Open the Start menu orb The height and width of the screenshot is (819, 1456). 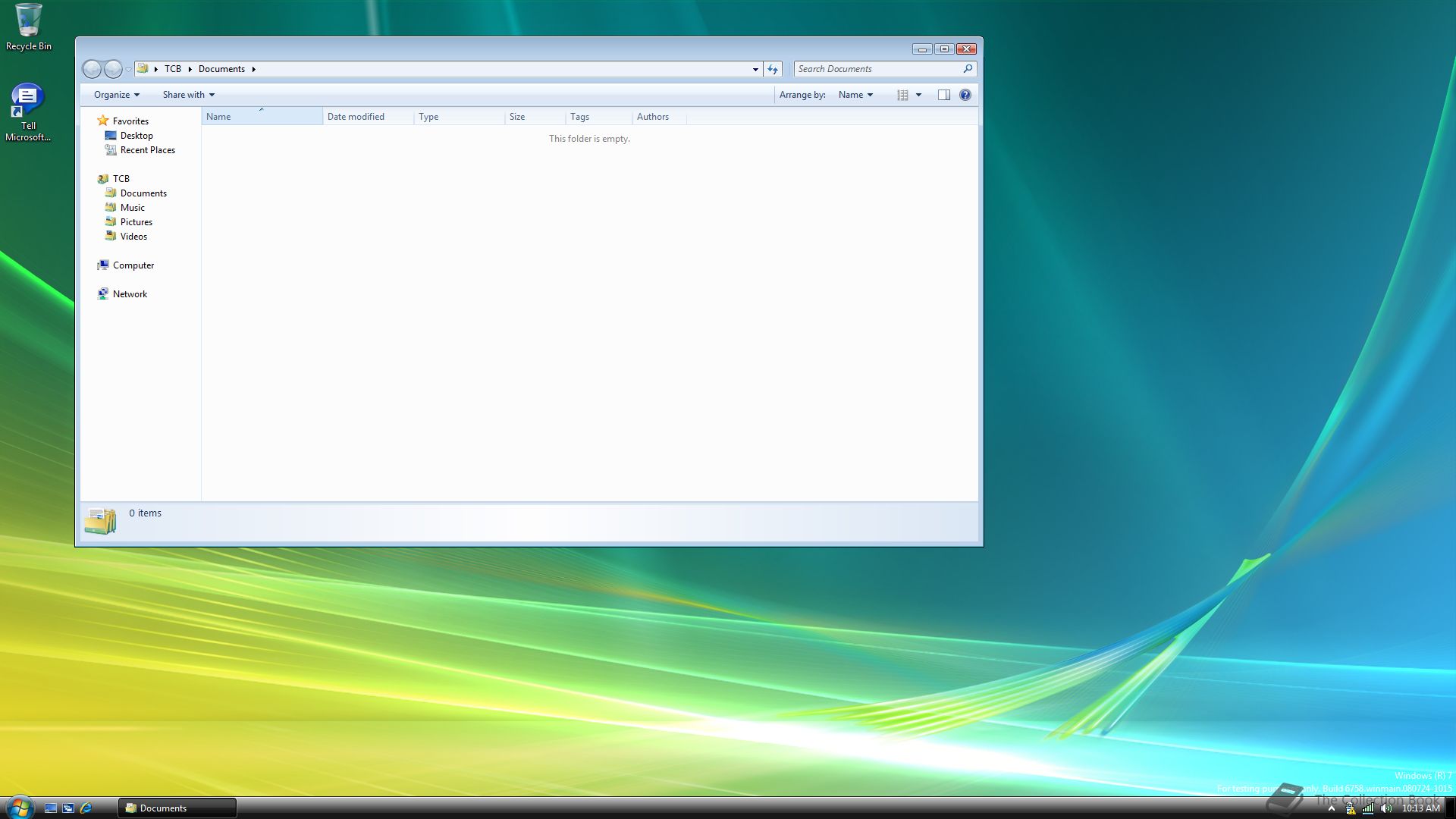pos(19,807)
